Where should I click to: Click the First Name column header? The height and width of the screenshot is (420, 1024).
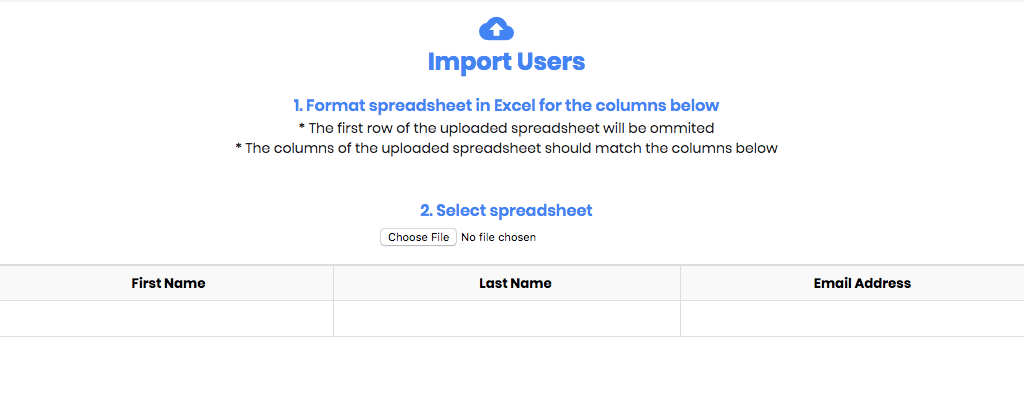click(x=168, y=283)
